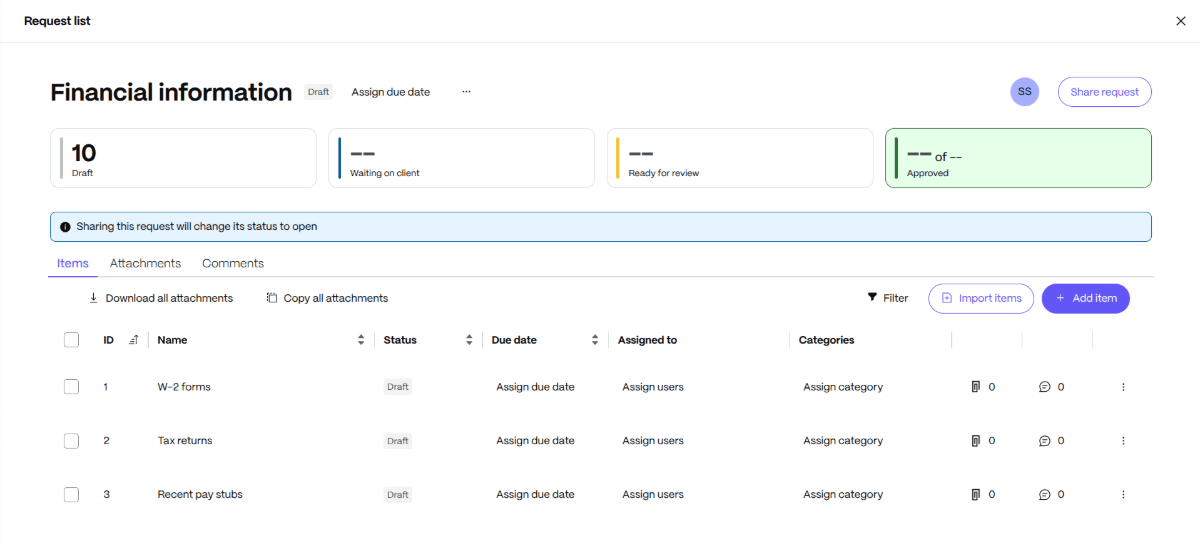The image size is (1200, 546).
Task: Check the W-2 forms row checkbox
Action: coord(71,387)
